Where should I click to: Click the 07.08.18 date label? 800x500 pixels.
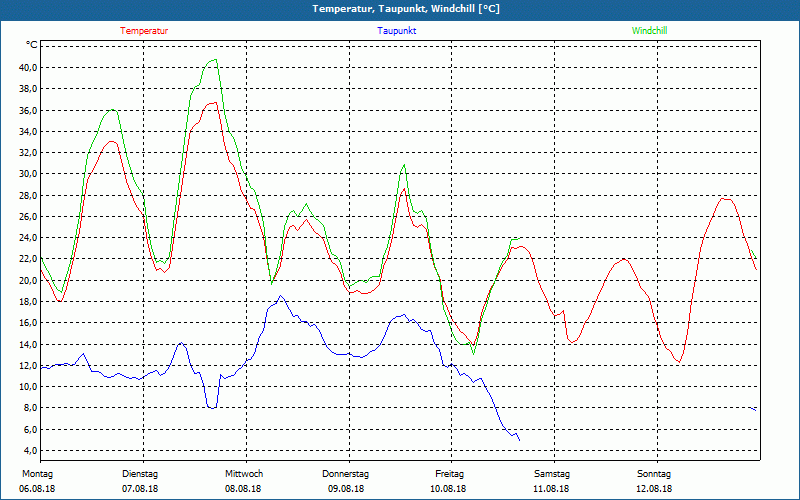pos(140,489)
